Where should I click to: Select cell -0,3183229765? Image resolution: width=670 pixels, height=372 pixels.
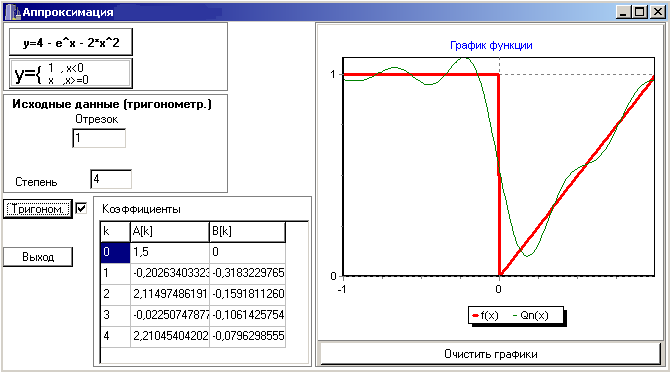[247, 273]
